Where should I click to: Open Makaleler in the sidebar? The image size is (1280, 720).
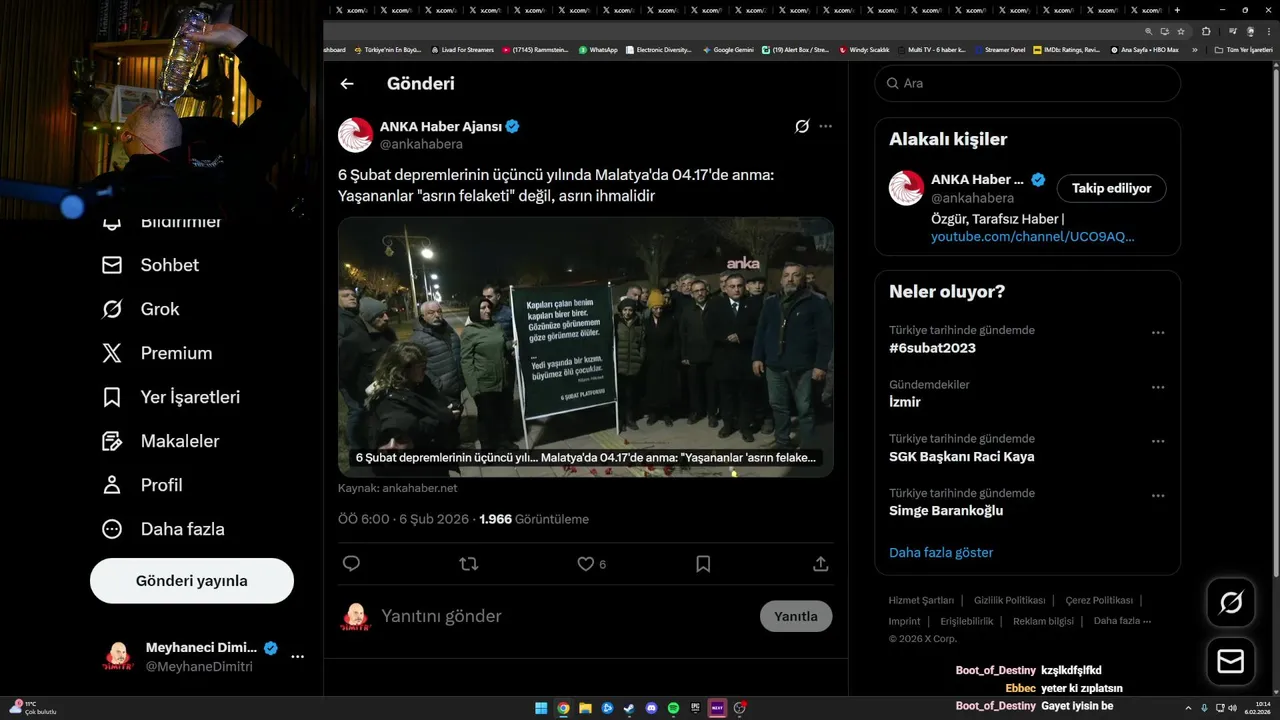[x=161, y=441]
